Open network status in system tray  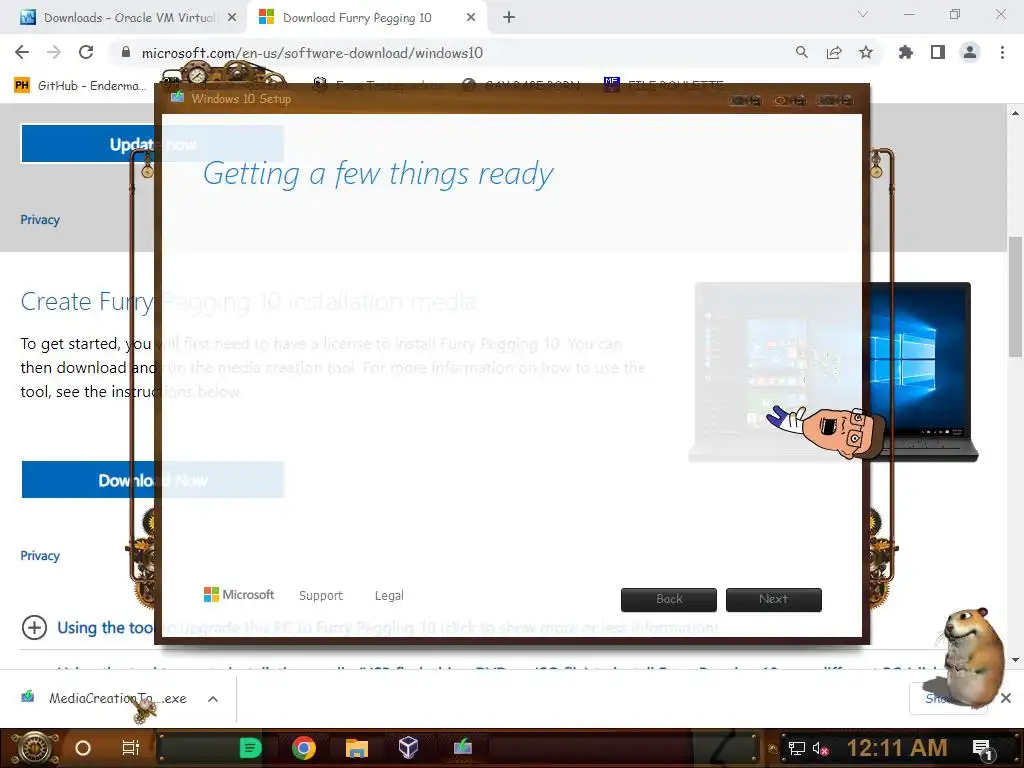click(x=797, y=748)
